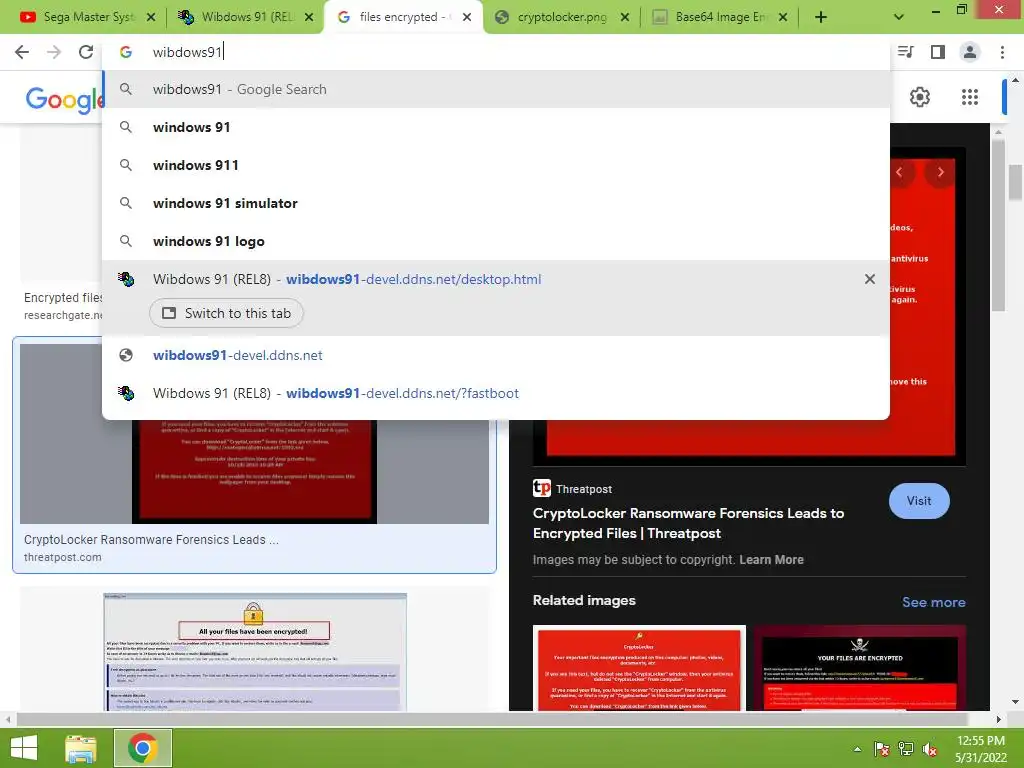Open the Chrome profile avatar
Screen dimensions: 1024x768
tap(970, 52)
